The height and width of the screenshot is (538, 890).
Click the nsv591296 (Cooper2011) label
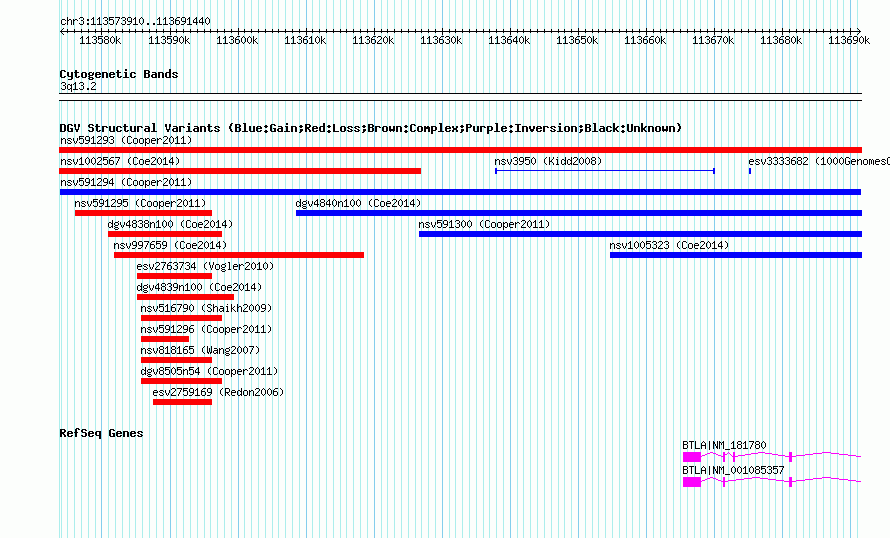(207, 329)
